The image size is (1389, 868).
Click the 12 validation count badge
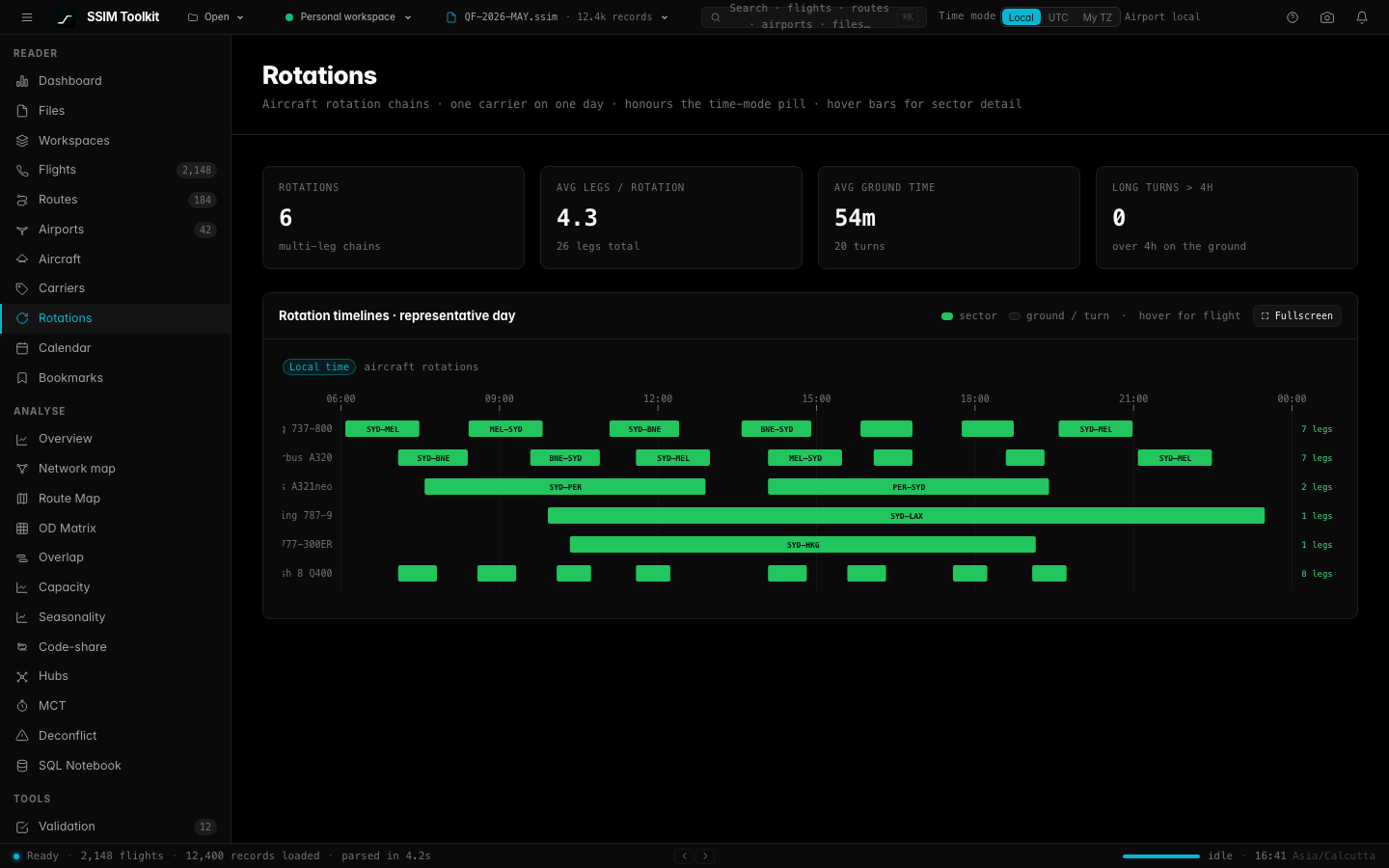205,827
